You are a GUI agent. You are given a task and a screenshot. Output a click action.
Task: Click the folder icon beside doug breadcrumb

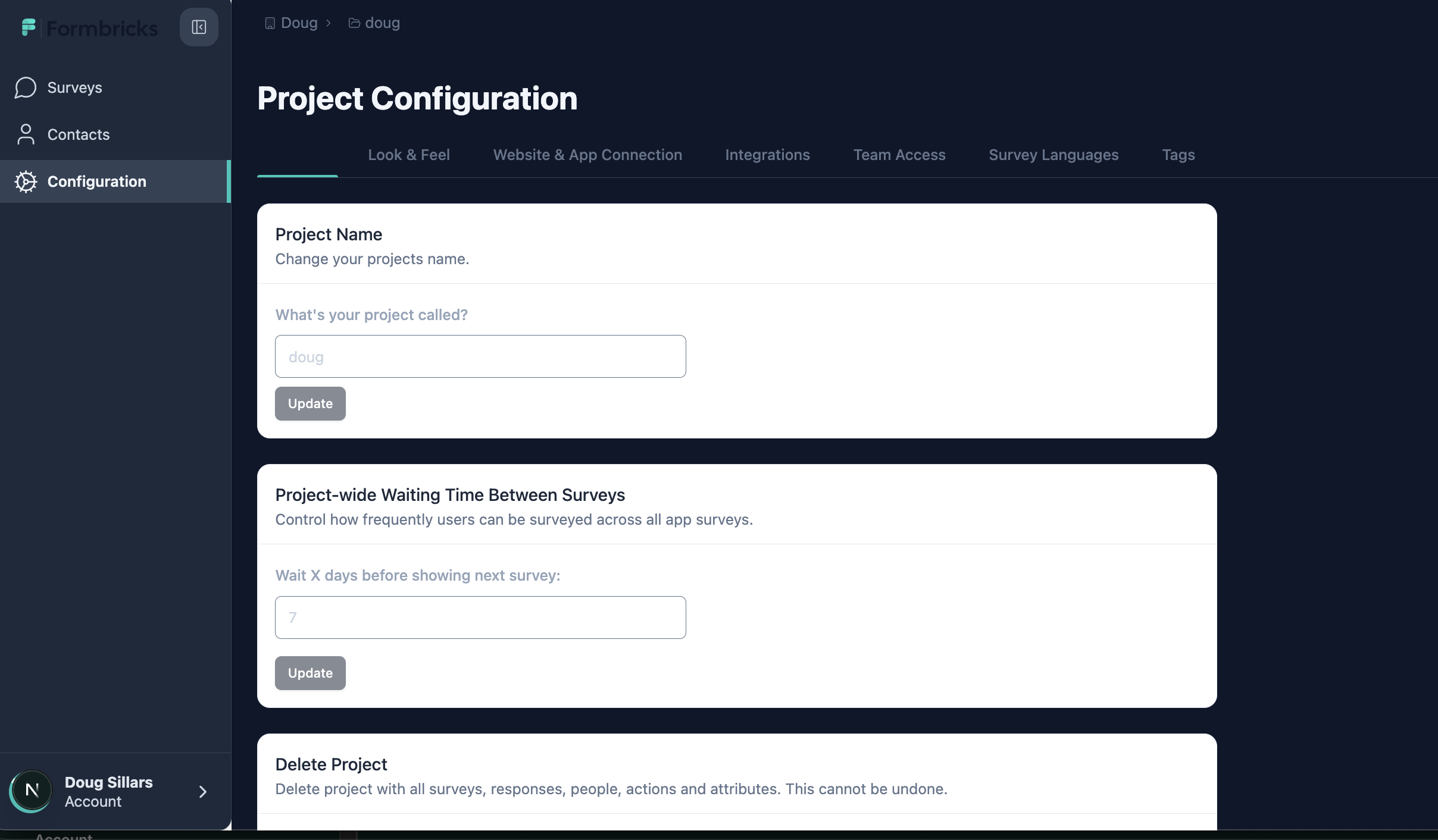354,23
